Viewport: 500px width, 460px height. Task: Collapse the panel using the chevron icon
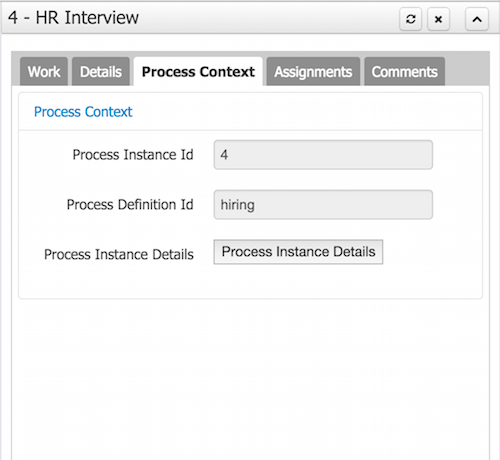click(x=477, y=19)
